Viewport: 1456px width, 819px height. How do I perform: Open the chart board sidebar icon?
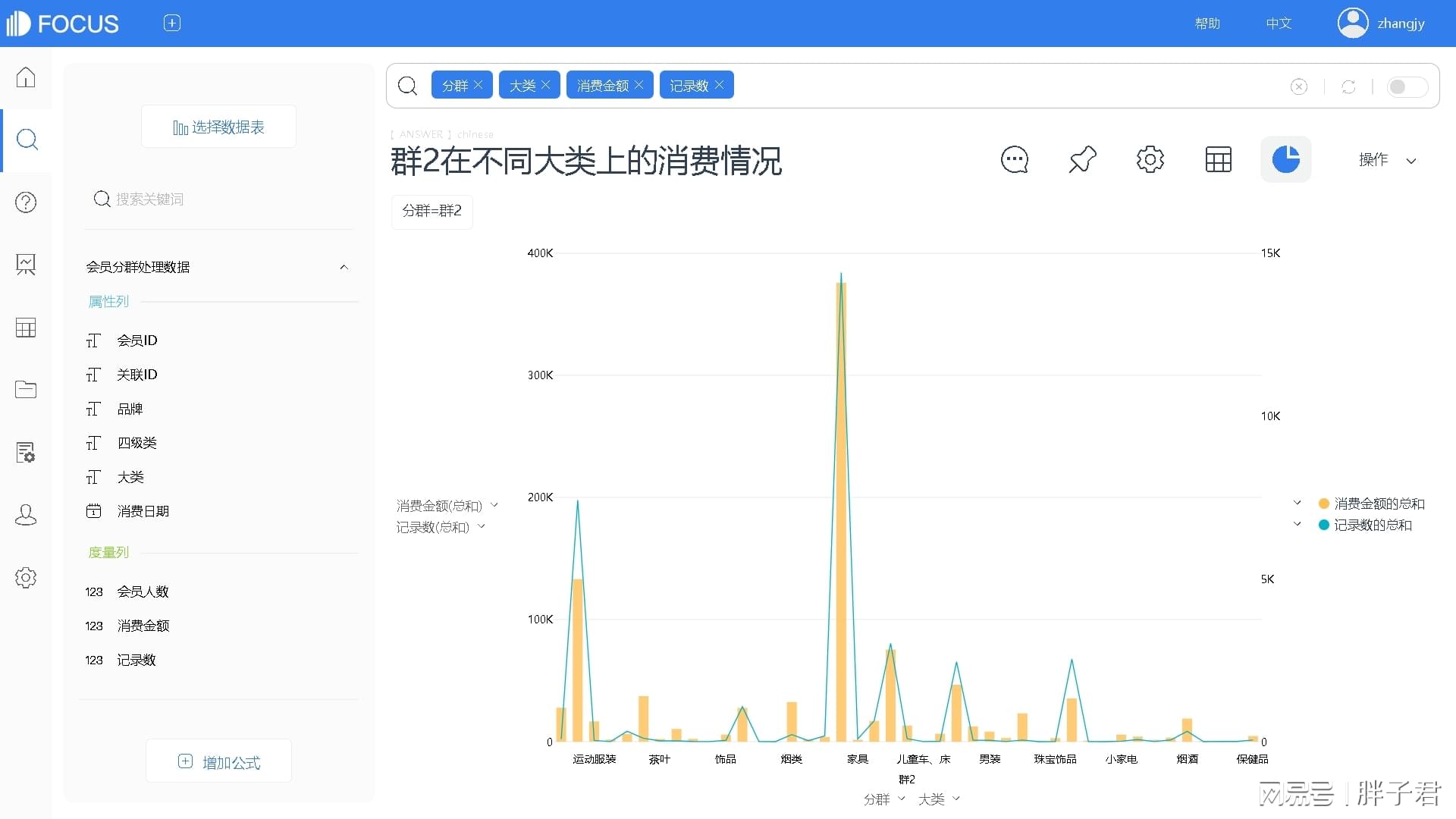(x=26, y=265)
